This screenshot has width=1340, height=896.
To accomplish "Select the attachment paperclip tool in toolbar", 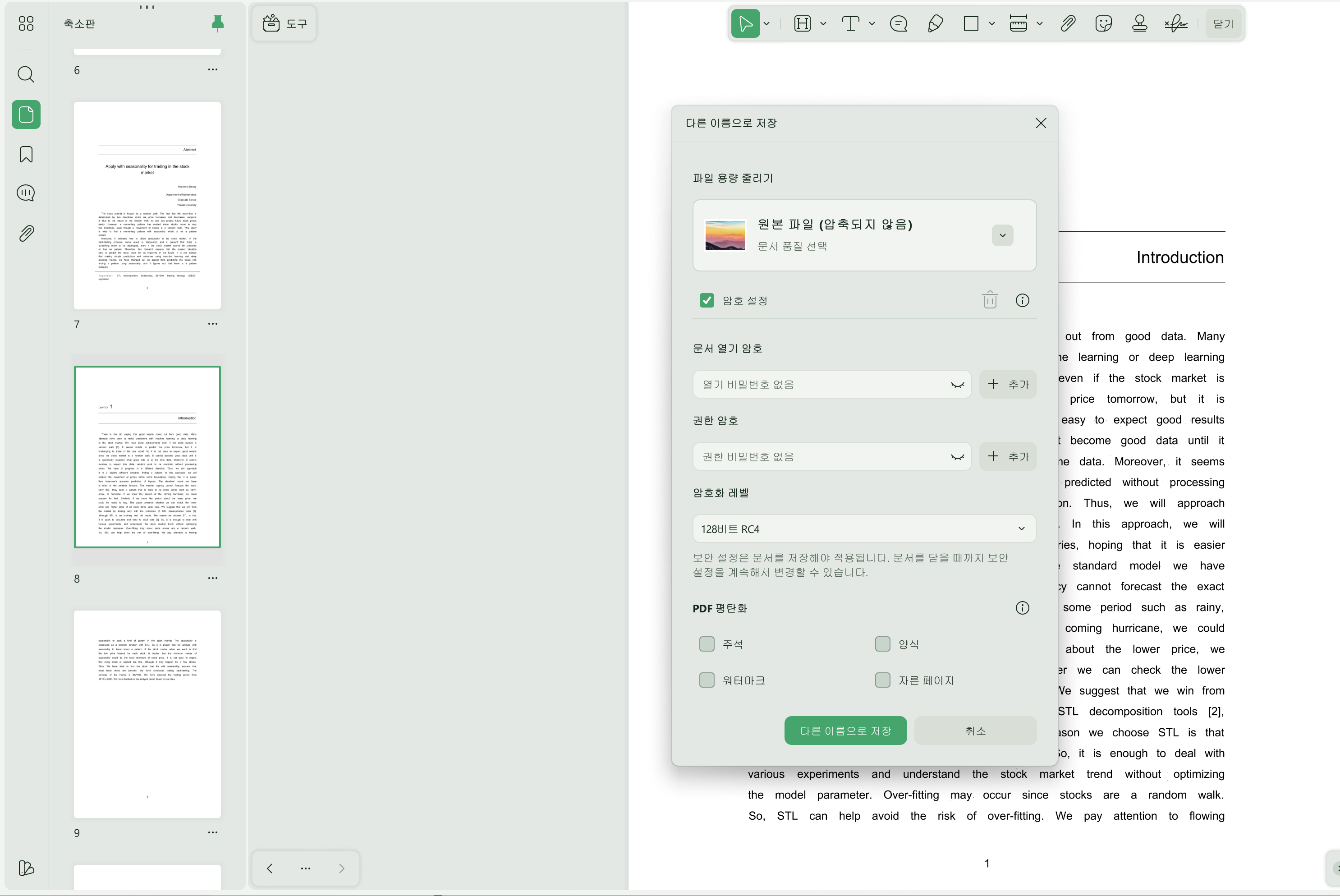I will [1068, 23].
